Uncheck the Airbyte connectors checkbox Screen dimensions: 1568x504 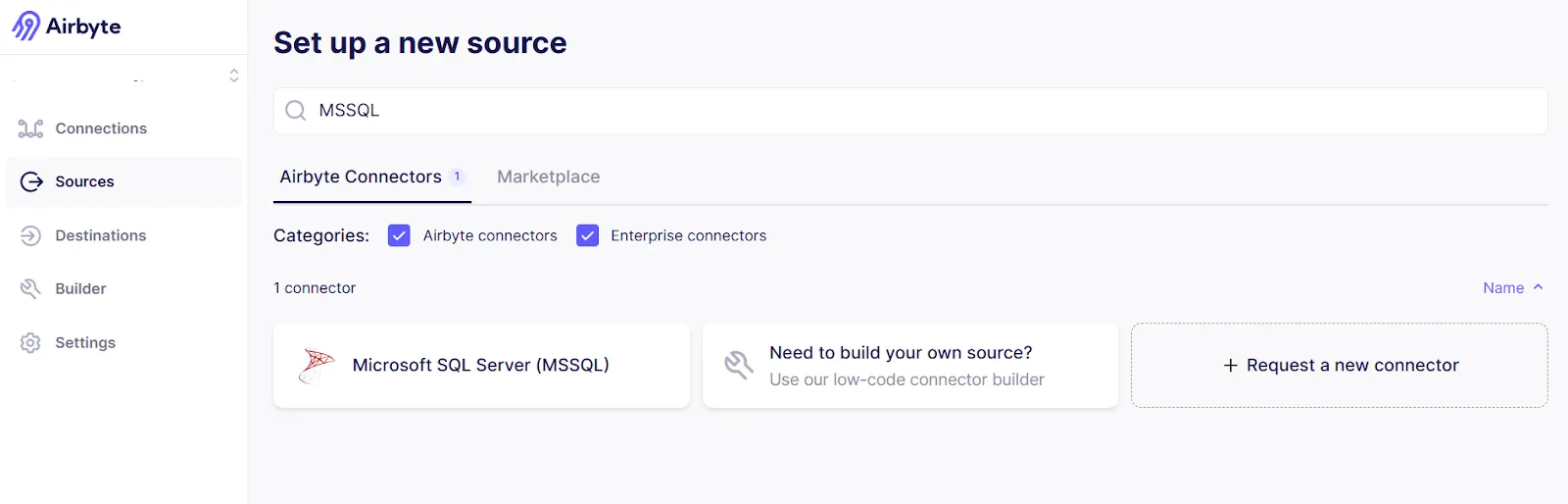pos(399,235)
